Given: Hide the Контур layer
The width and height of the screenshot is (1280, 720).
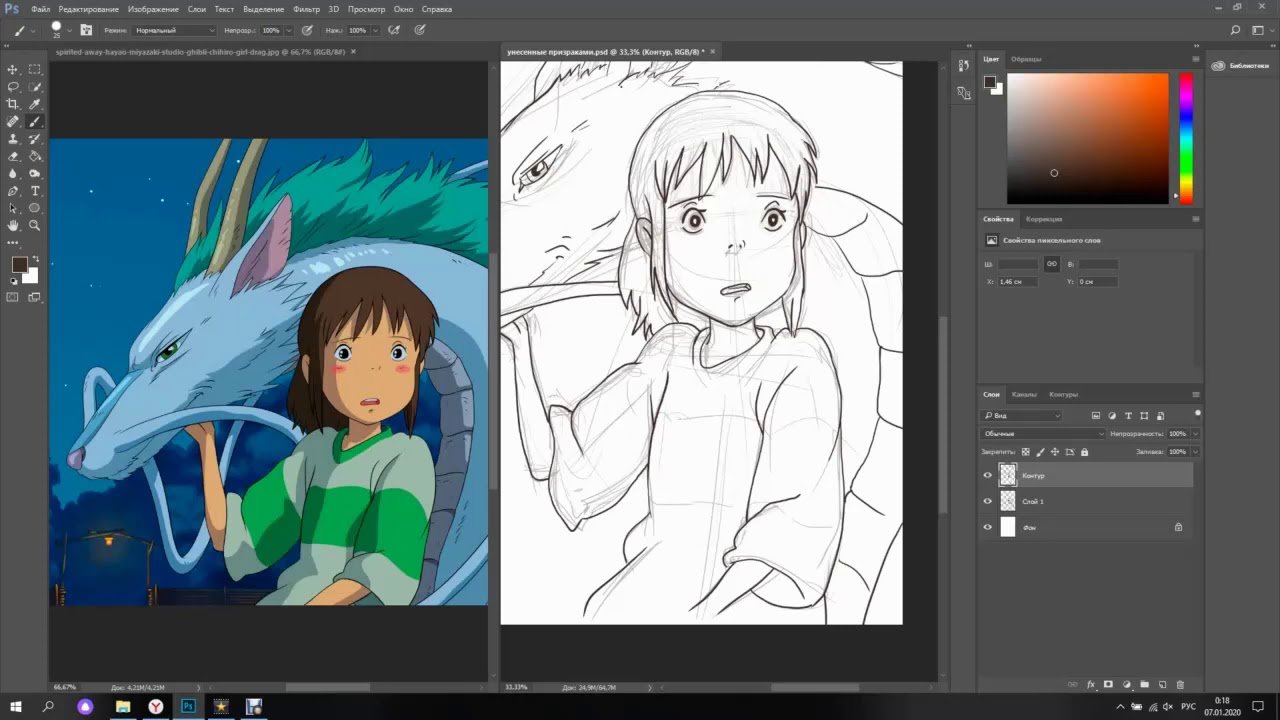Looking at the screenshot, I should click(988, 476).
